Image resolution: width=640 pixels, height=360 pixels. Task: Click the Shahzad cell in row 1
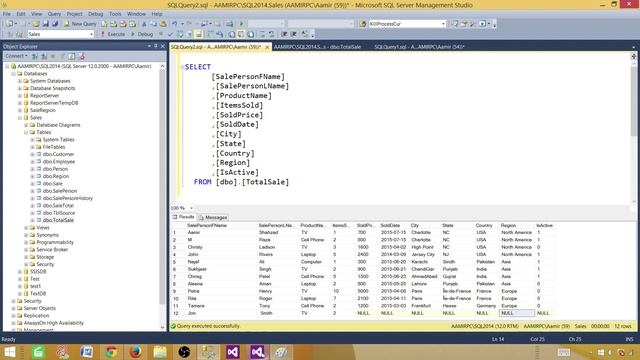[268, 233]
